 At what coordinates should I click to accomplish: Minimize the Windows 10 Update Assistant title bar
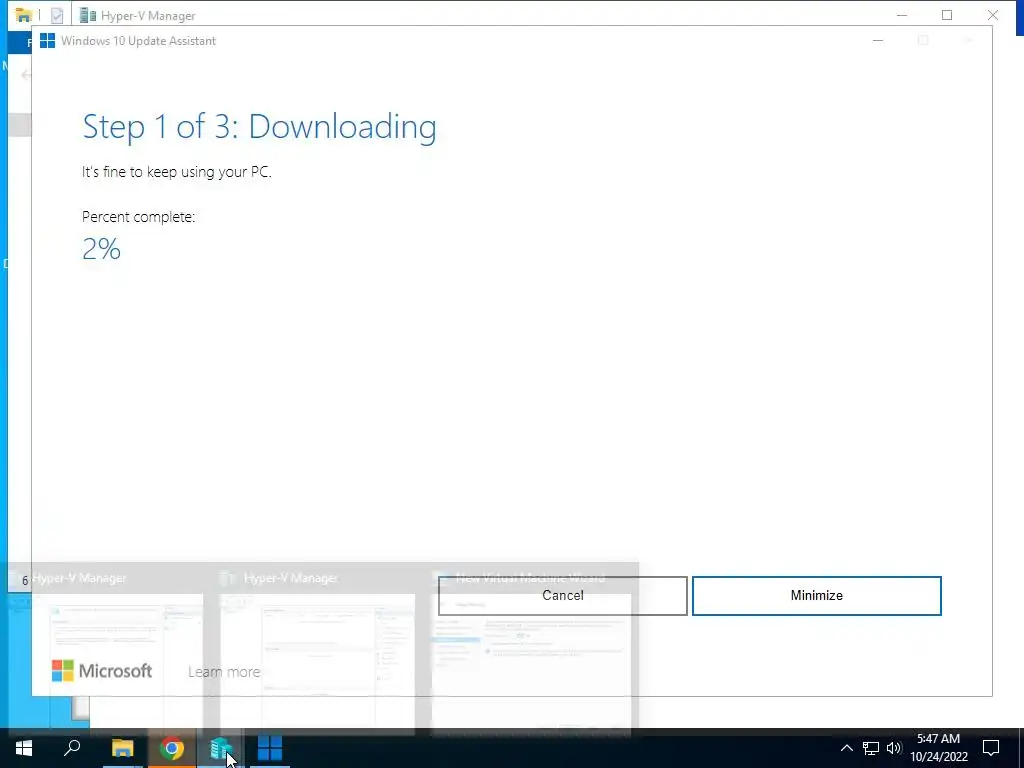click(878, 40)
